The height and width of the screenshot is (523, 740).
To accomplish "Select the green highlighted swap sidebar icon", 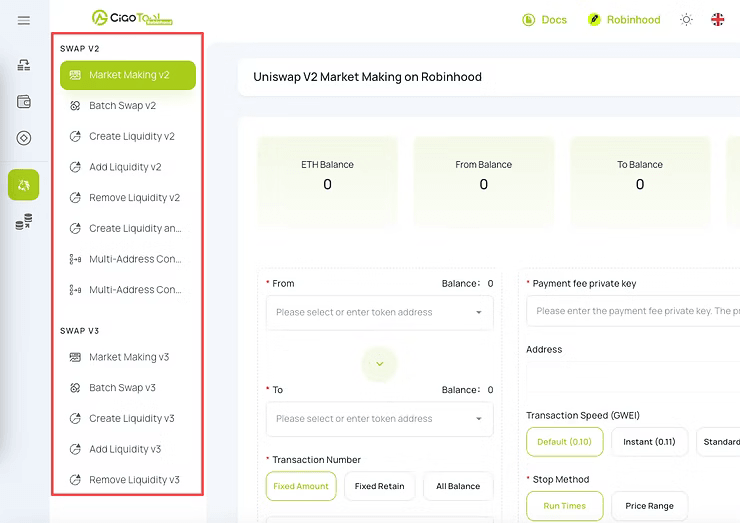I will (24, 185).
